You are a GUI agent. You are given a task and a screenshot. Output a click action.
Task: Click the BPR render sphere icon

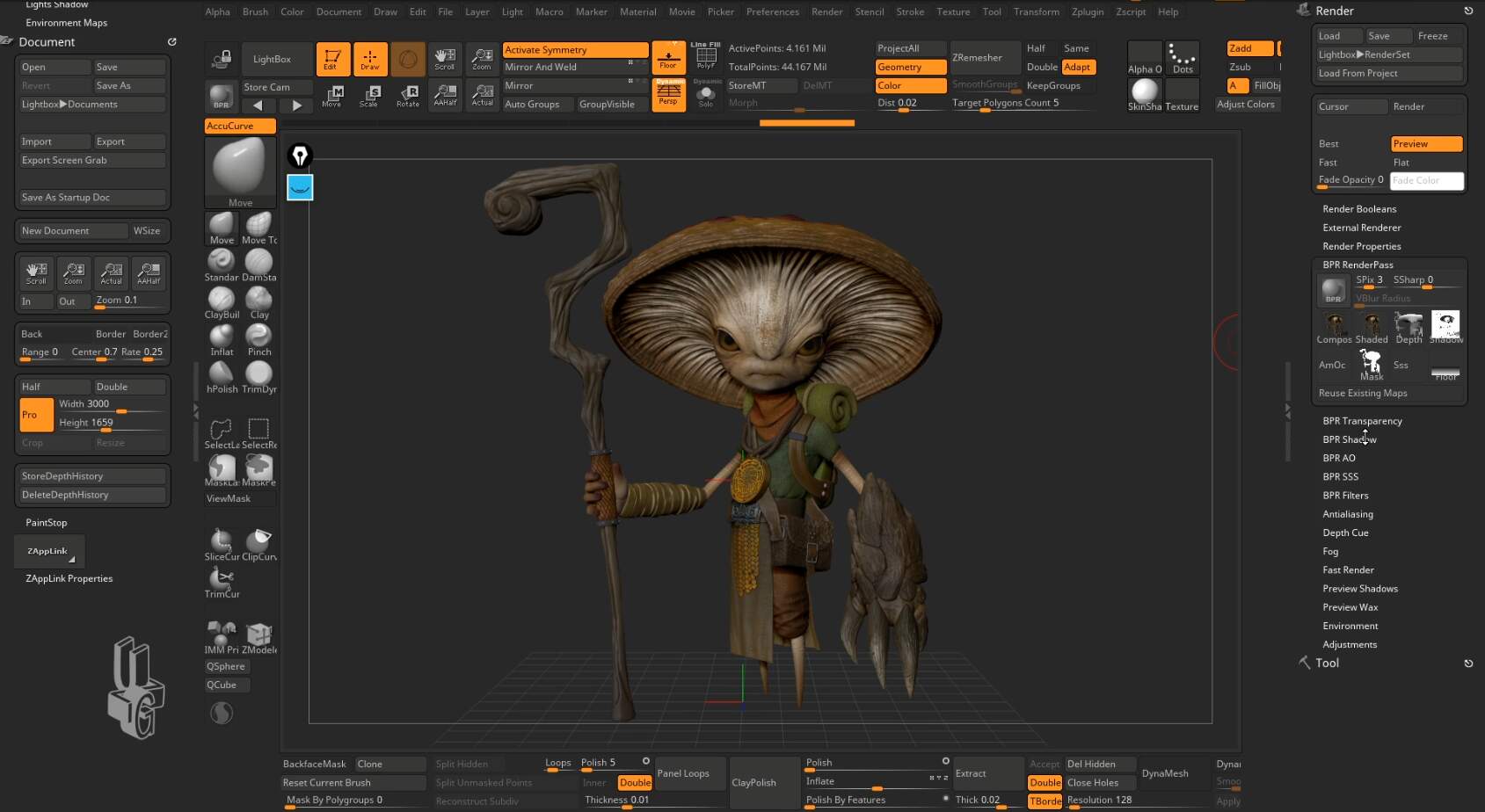221,96
